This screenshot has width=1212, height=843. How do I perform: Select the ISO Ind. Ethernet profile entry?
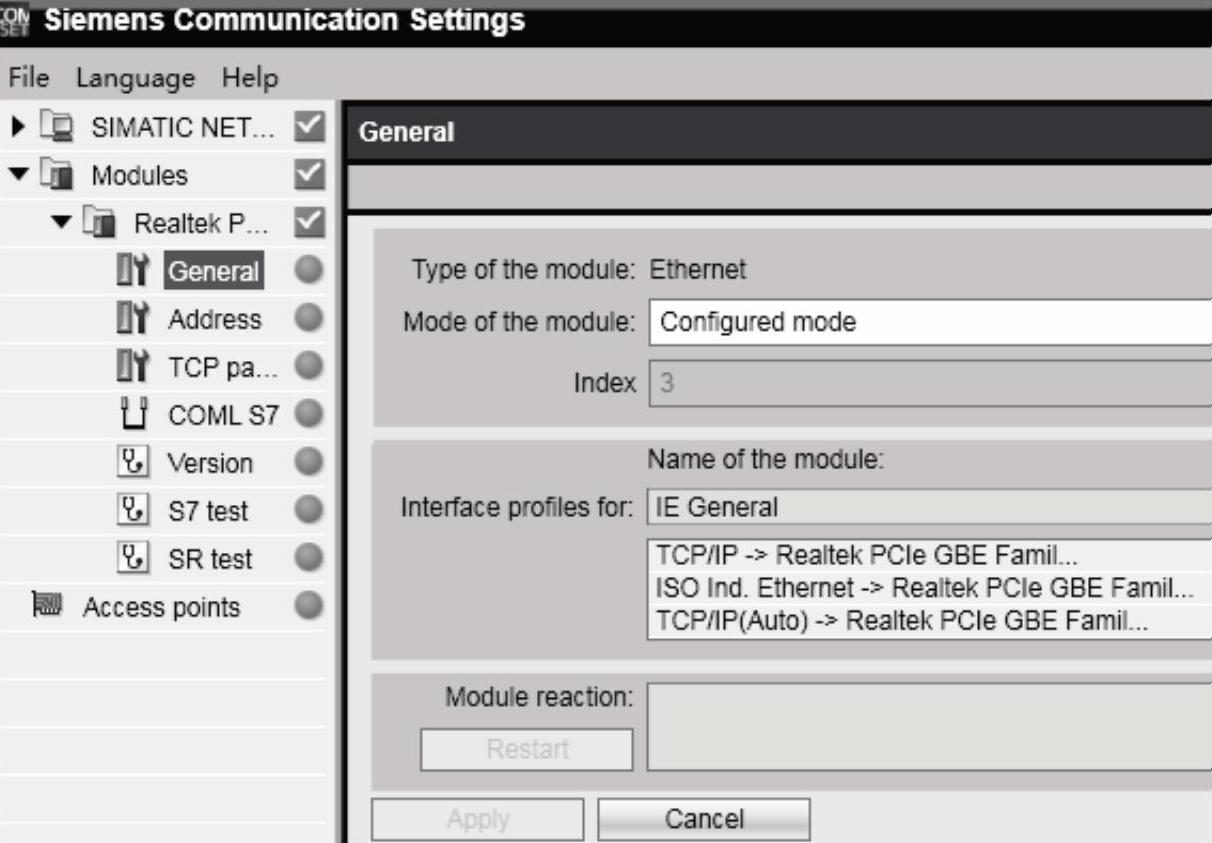coord(924,589)
